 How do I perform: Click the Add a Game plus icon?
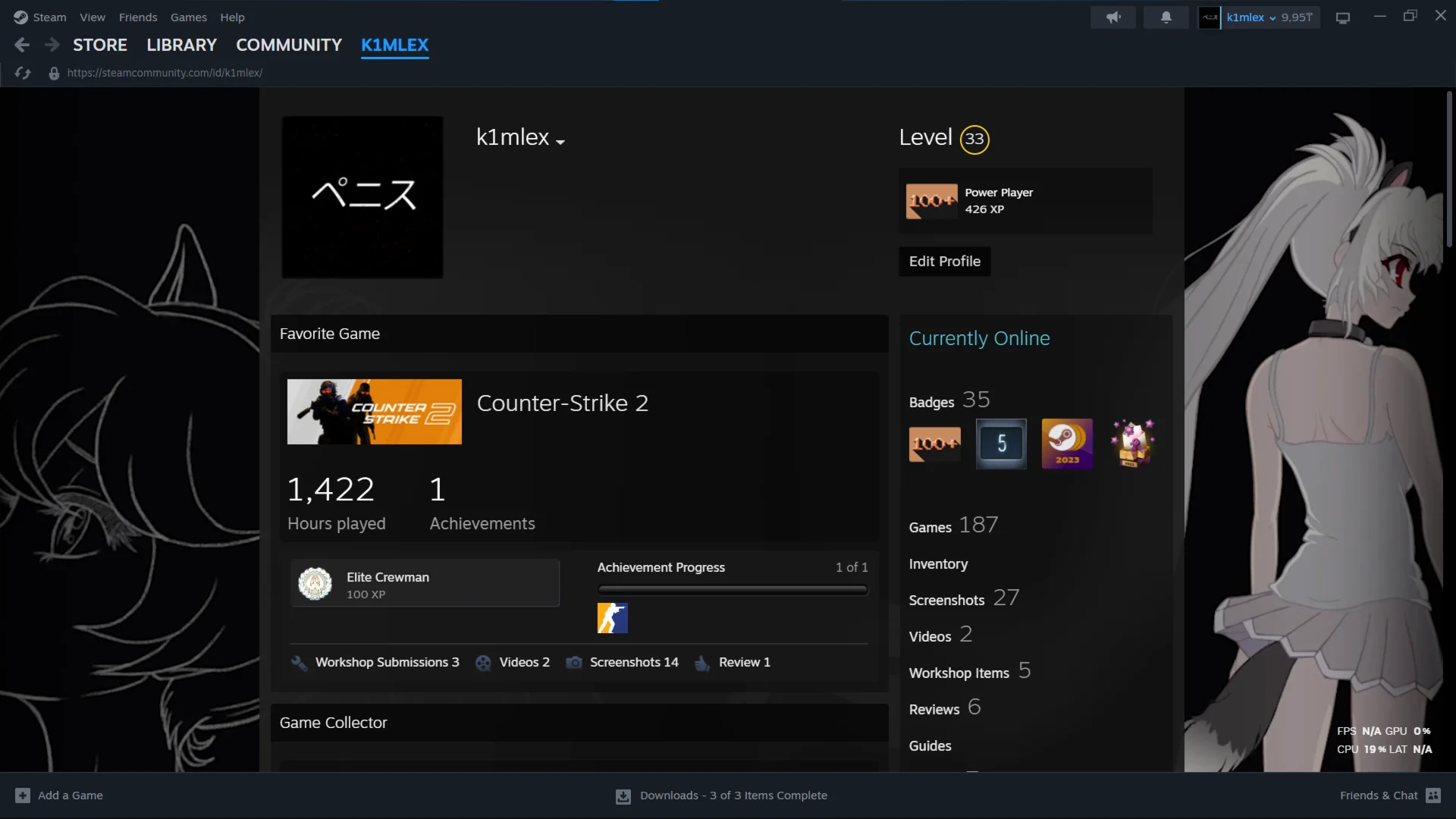[23, 795]
